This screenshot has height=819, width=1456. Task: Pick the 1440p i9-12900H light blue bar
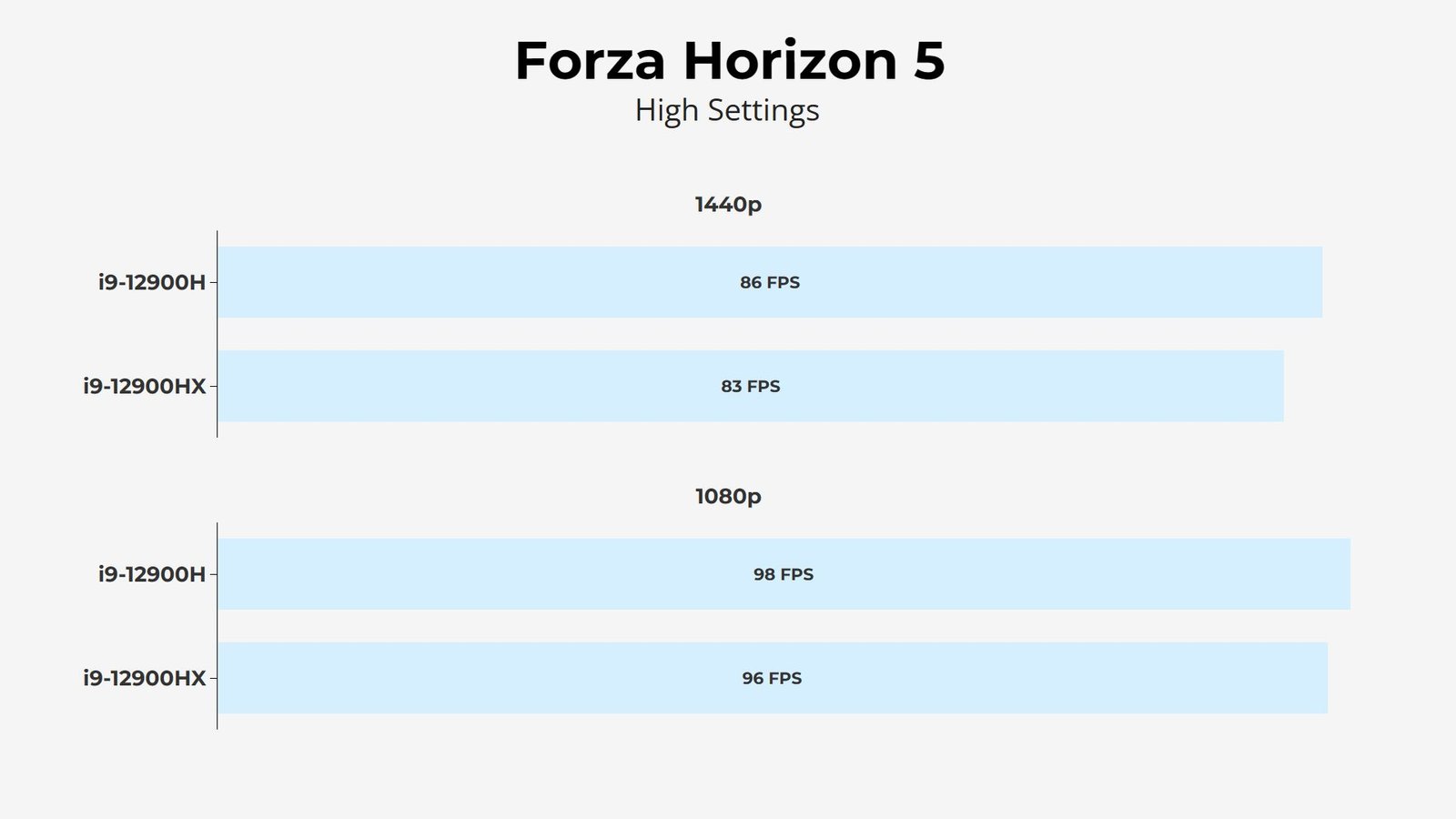(x=770, y=282)
